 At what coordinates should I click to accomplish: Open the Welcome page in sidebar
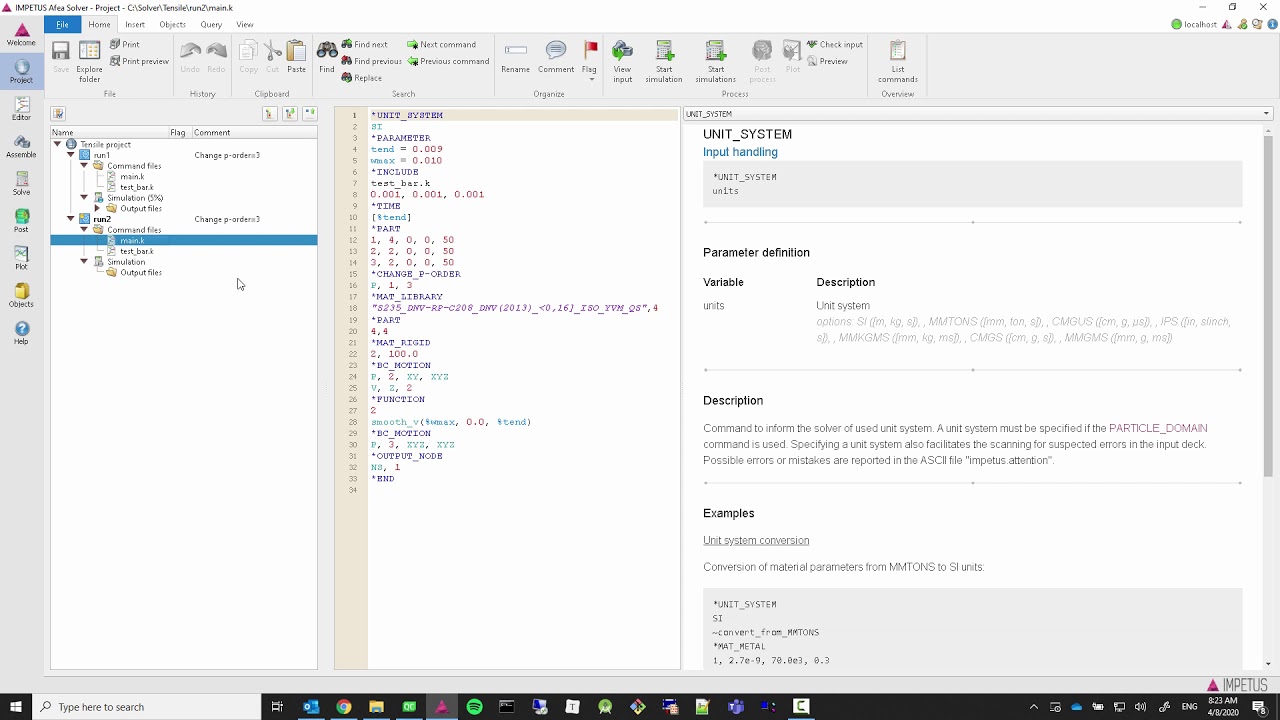coord(21,35)
